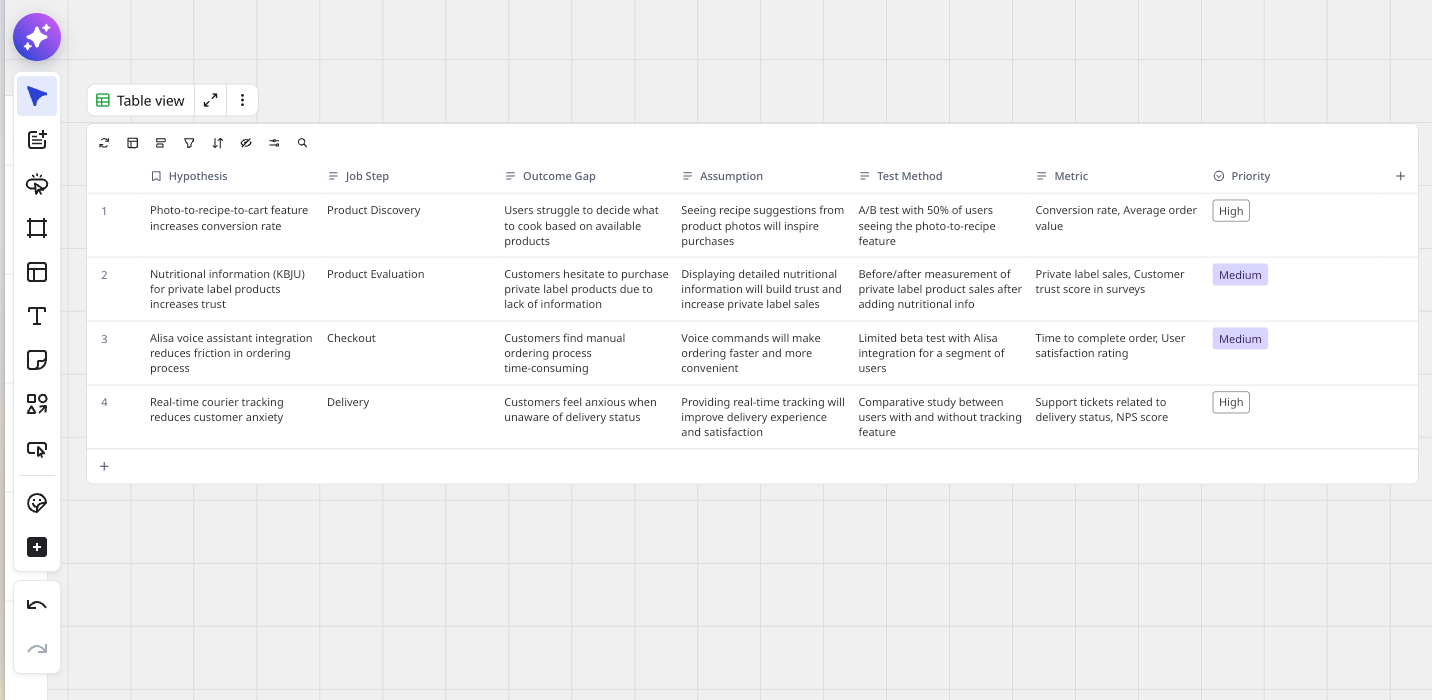Click the Priority column header
Screen dimensions: 1432x700
pos(1250,176)
